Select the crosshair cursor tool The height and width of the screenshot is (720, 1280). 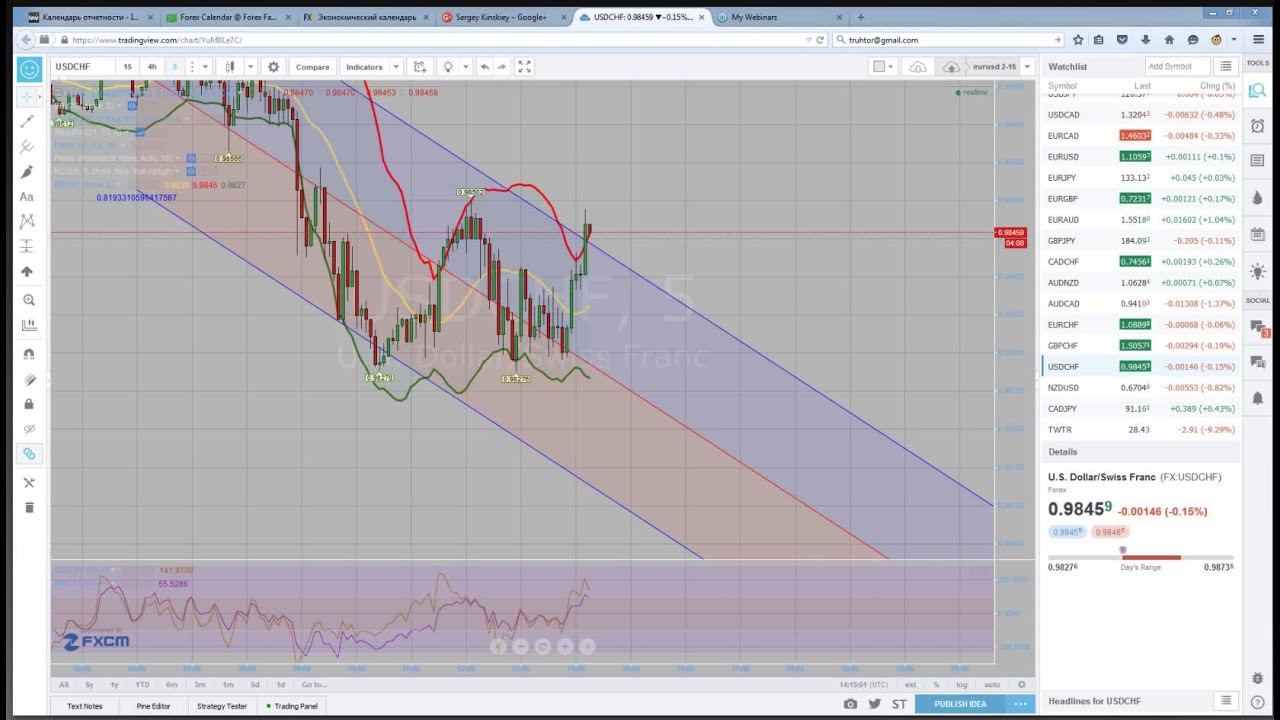[x=28, y=96]
